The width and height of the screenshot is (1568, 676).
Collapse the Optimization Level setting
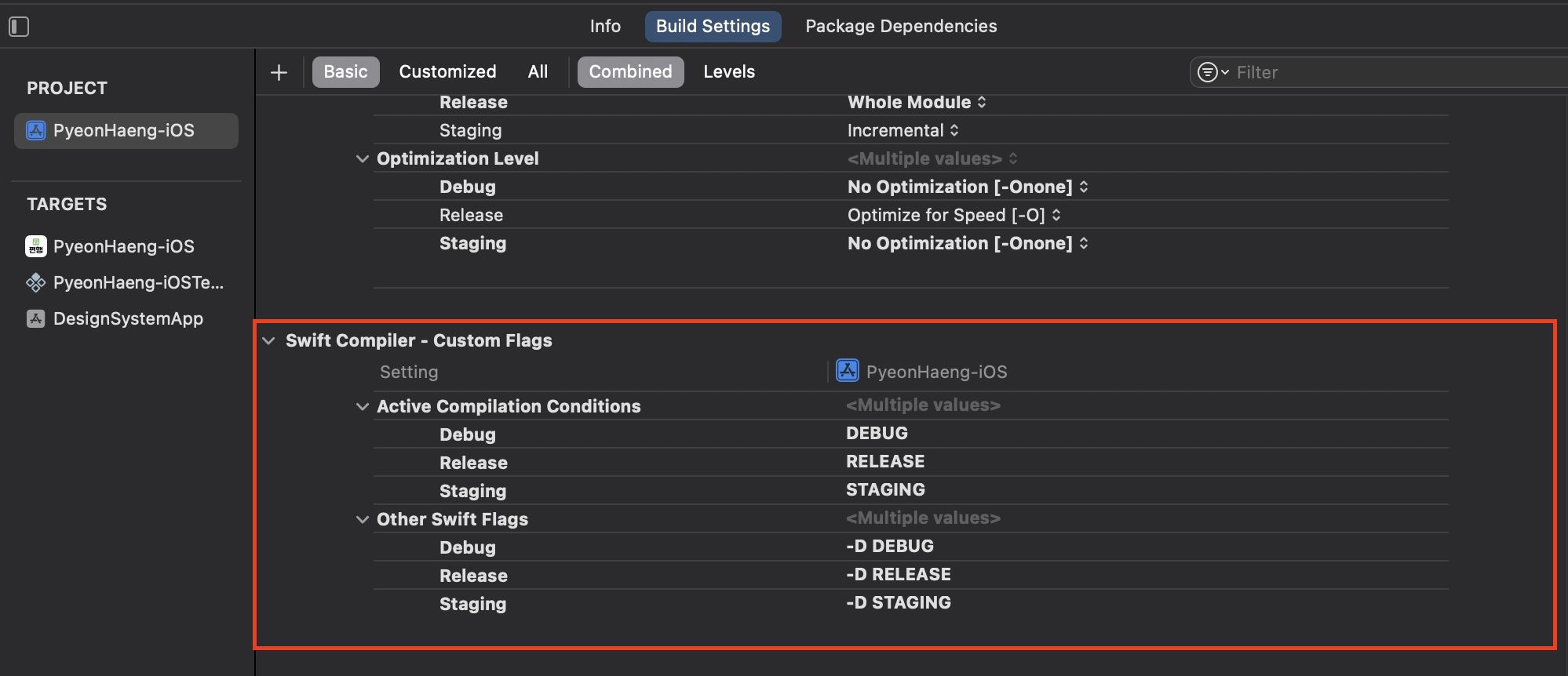363,158
